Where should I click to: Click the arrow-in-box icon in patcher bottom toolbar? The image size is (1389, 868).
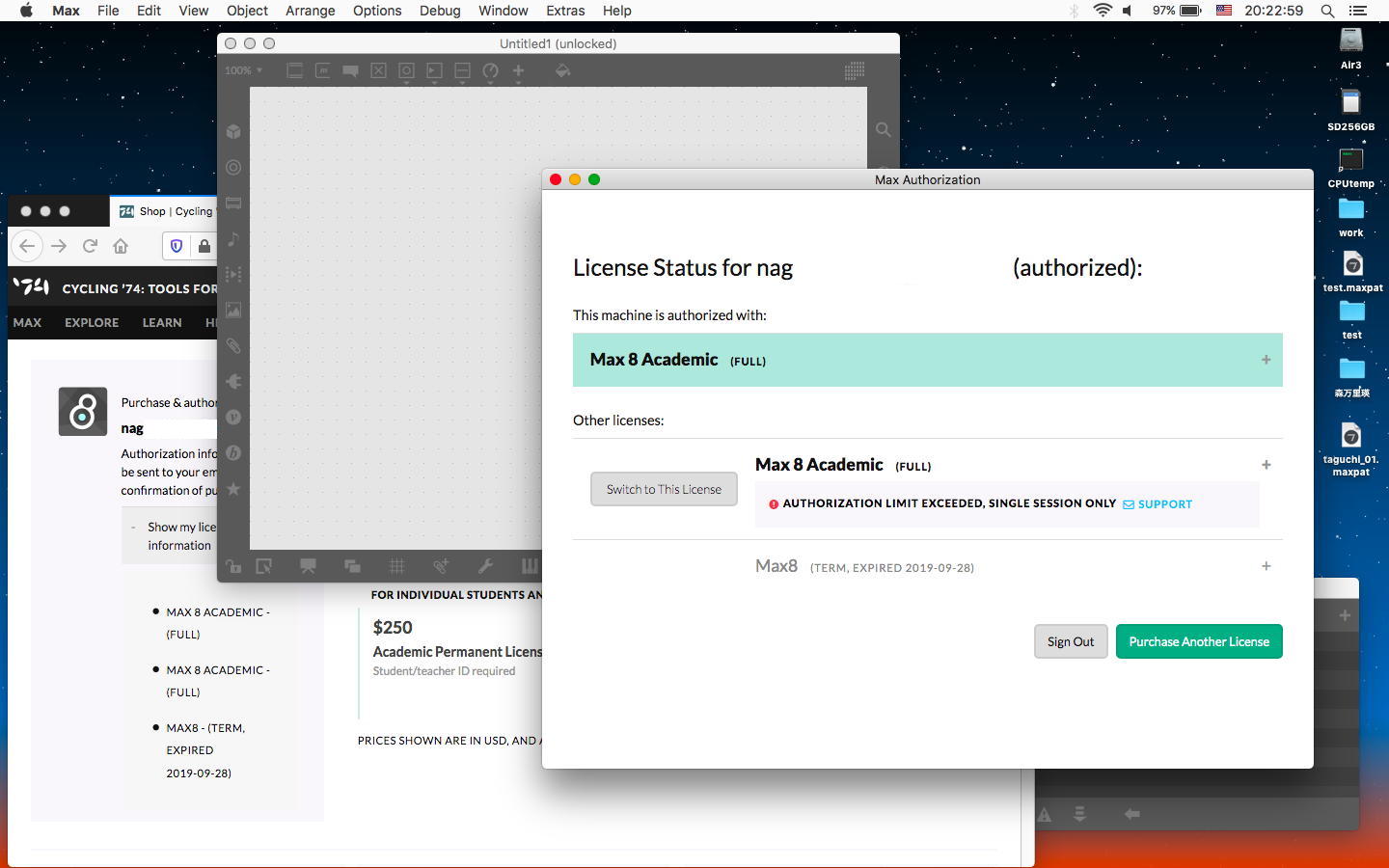coord(263,566)
